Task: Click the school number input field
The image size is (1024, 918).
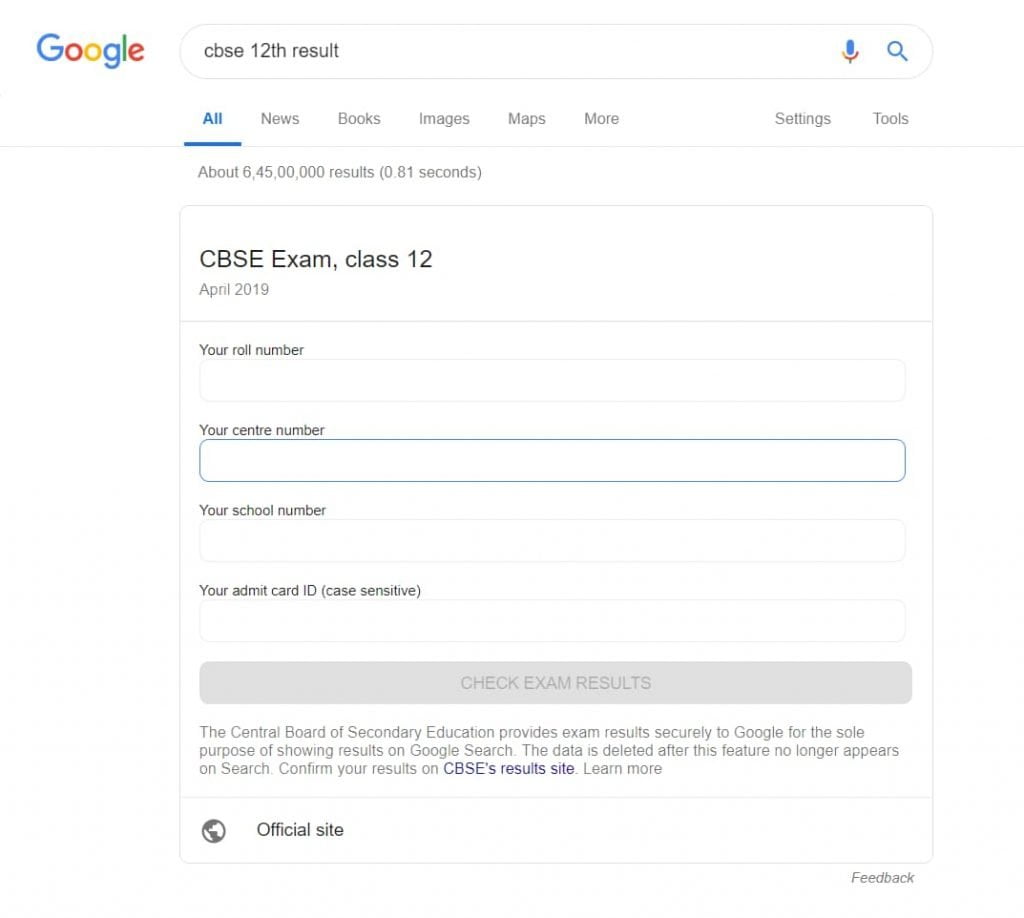Action: (552, 540)
